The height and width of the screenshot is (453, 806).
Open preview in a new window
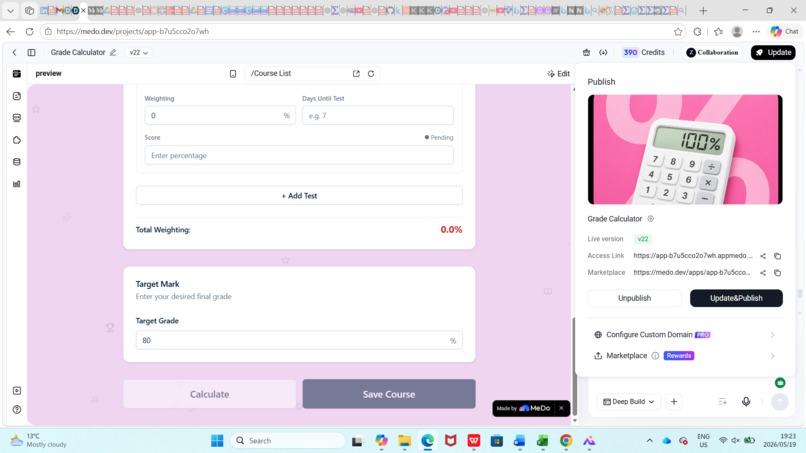click(356, 74)
